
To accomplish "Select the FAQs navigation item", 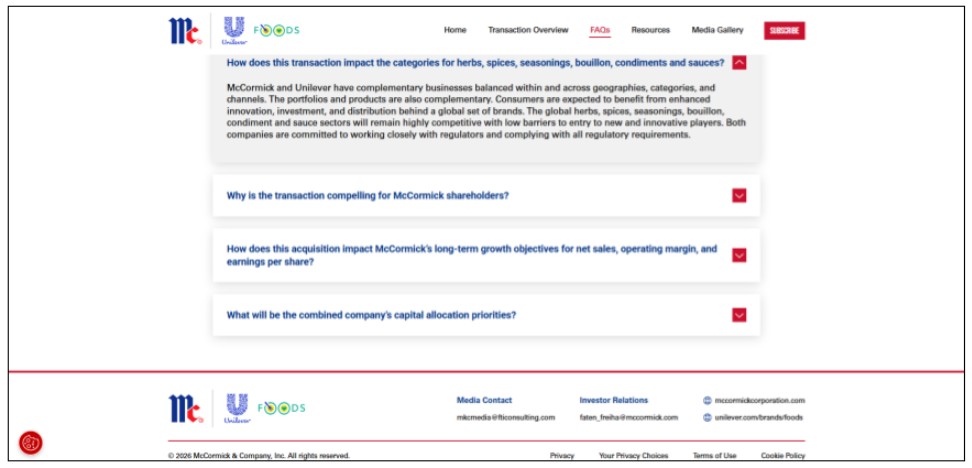I will coord(600,30).
